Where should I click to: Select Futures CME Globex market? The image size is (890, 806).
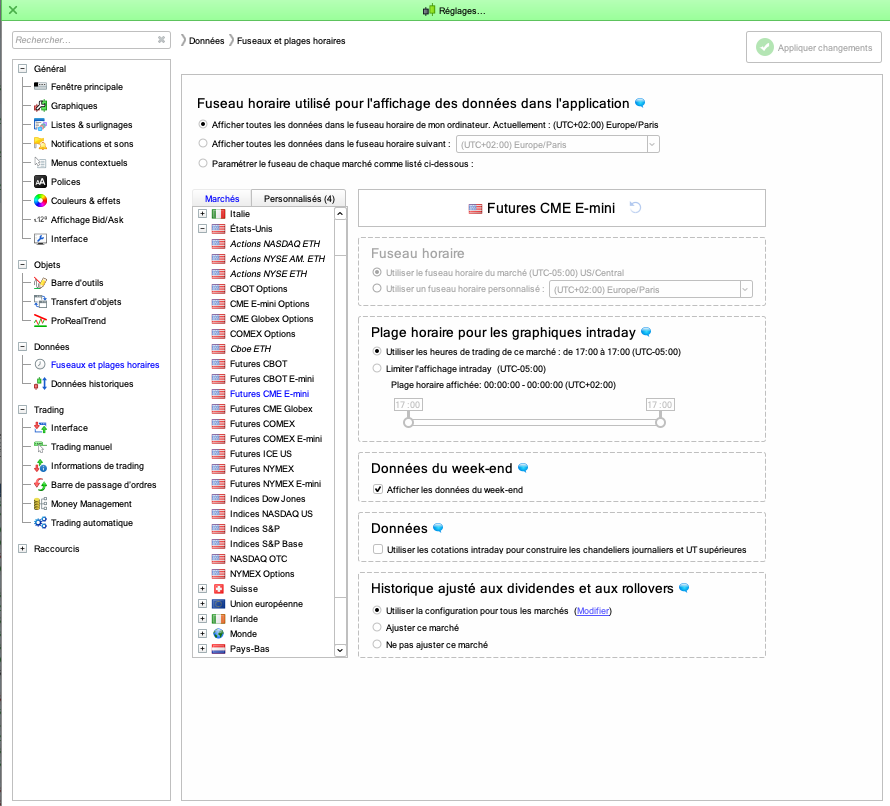(271, 409)
